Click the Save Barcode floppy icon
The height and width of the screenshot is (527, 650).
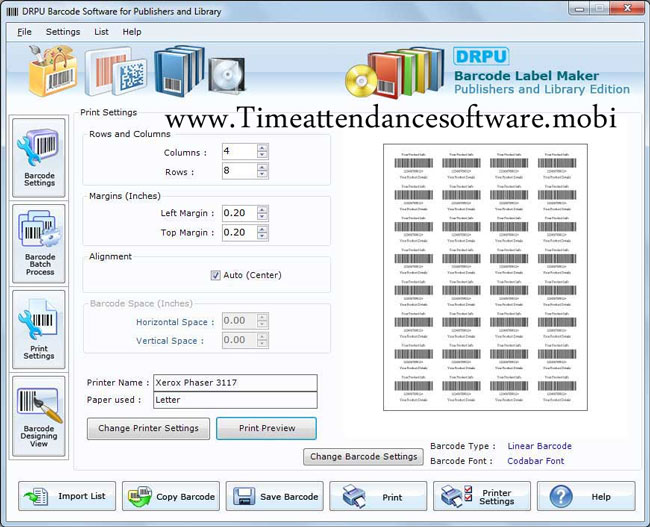point(244,496)
